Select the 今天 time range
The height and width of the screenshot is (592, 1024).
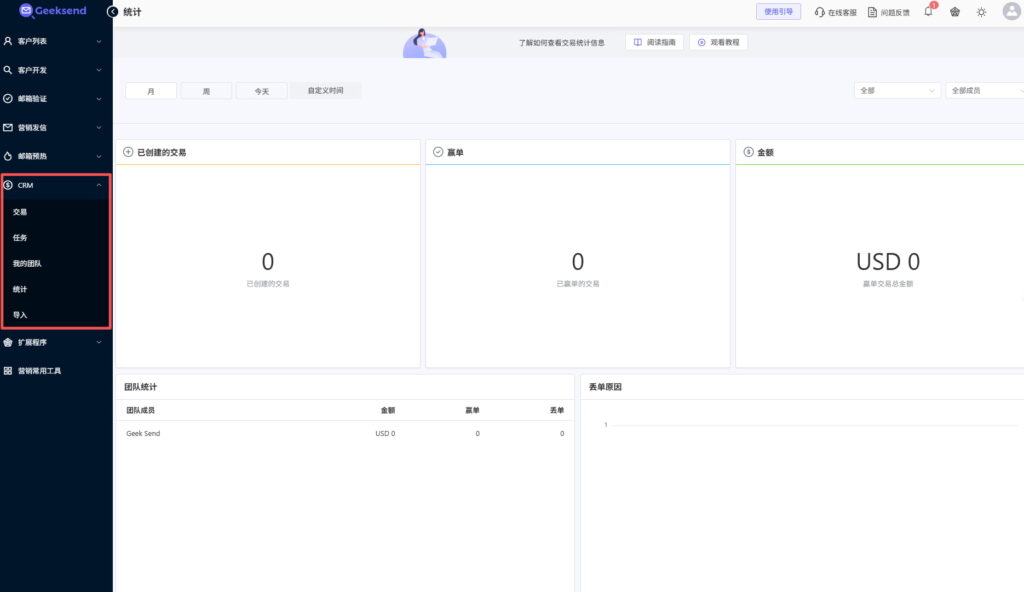pyautogui.click(x=261, y=91)
